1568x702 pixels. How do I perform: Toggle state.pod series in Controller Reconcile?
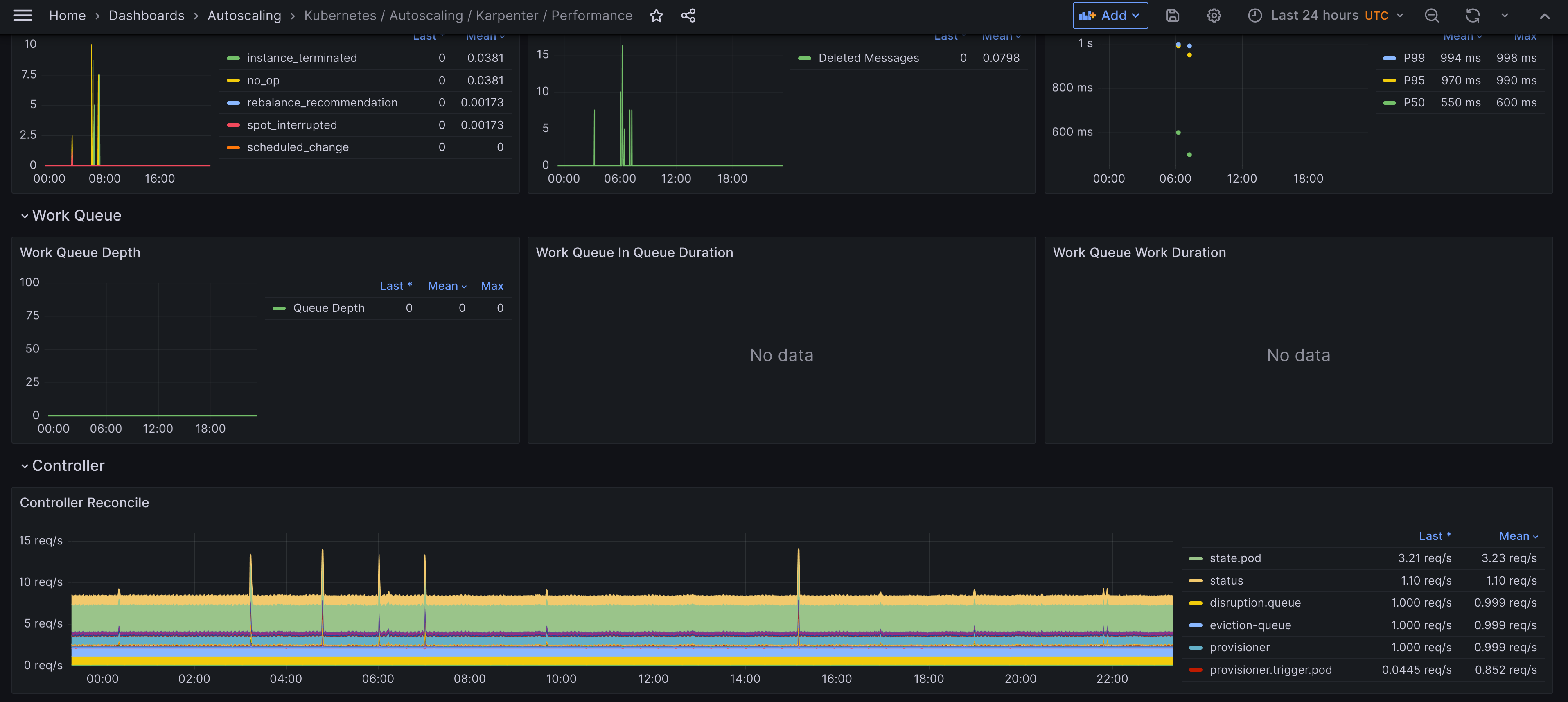1235,558
